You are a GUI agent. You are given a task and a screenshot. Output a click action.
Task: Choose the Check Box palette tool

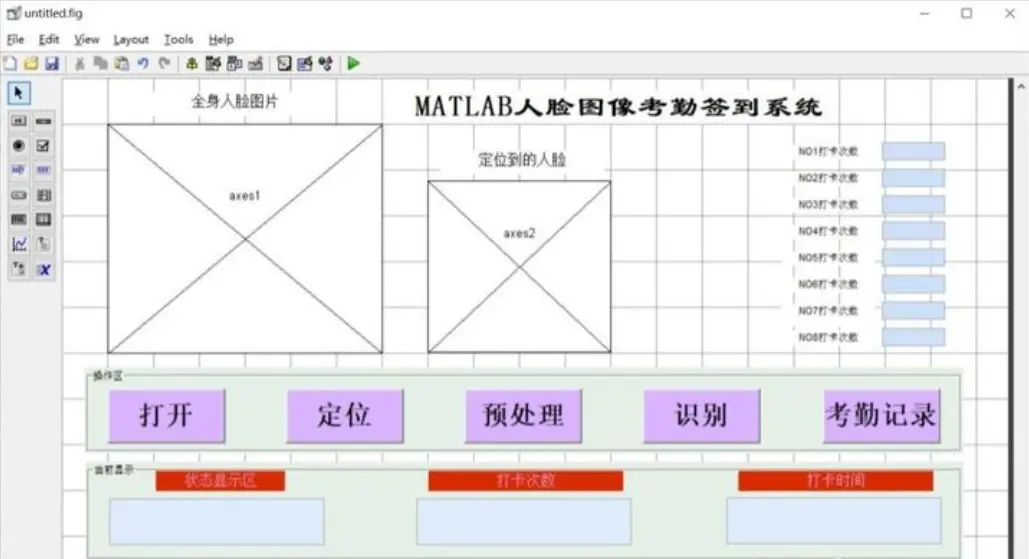(43, 146)
